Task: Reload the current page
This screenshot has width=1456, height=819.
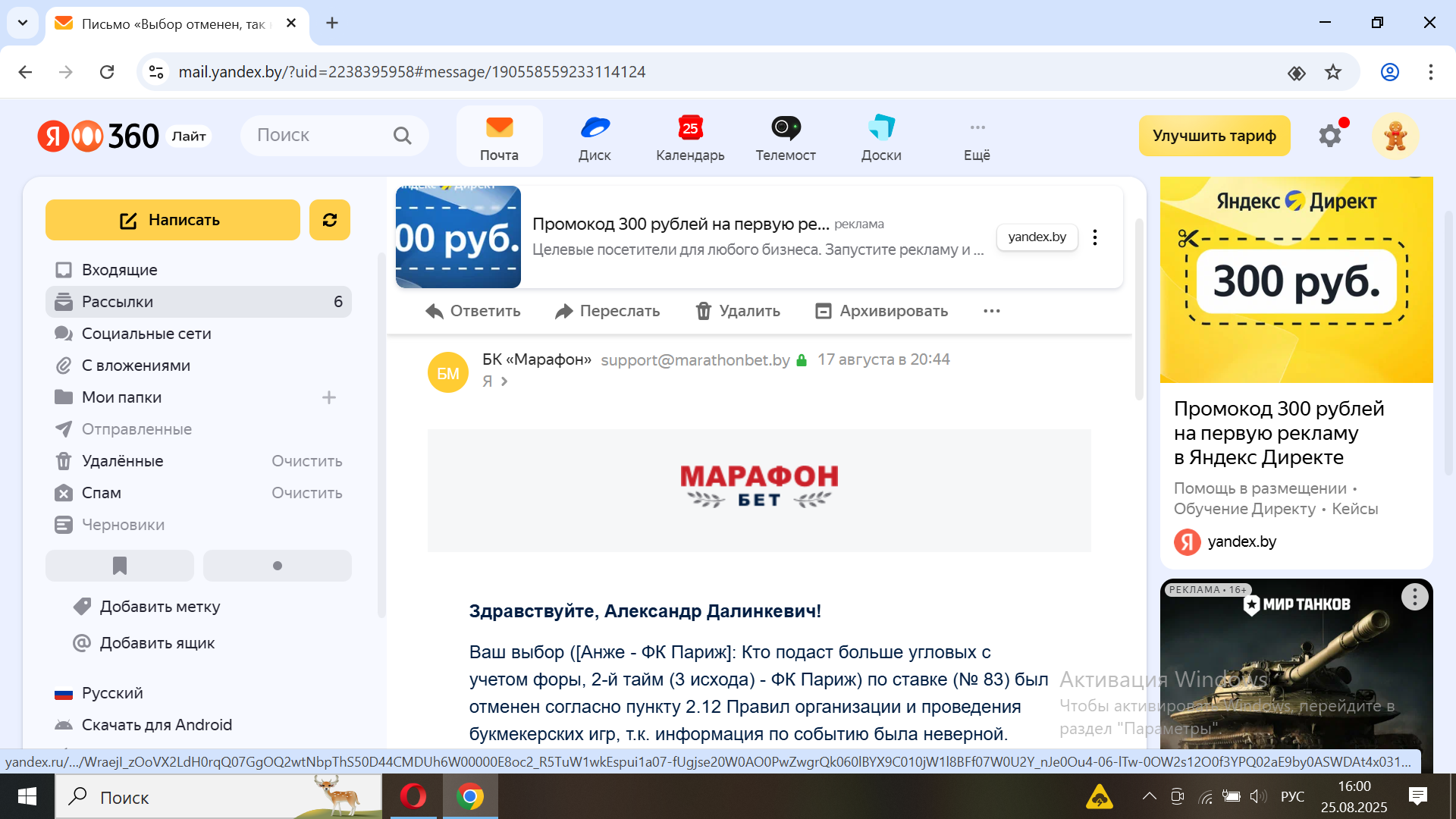Action: click(107, 72)
